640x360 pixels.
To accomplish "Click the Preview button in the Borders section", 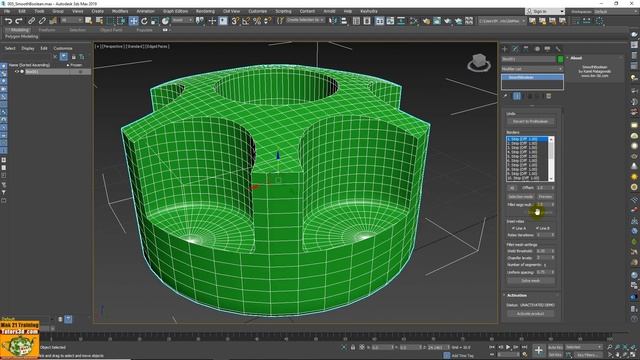I will pos(545,197).
